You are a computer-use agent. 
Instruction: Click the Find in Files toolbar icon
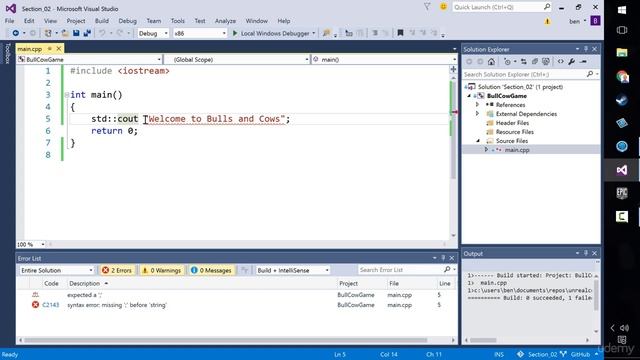point(326,33)
